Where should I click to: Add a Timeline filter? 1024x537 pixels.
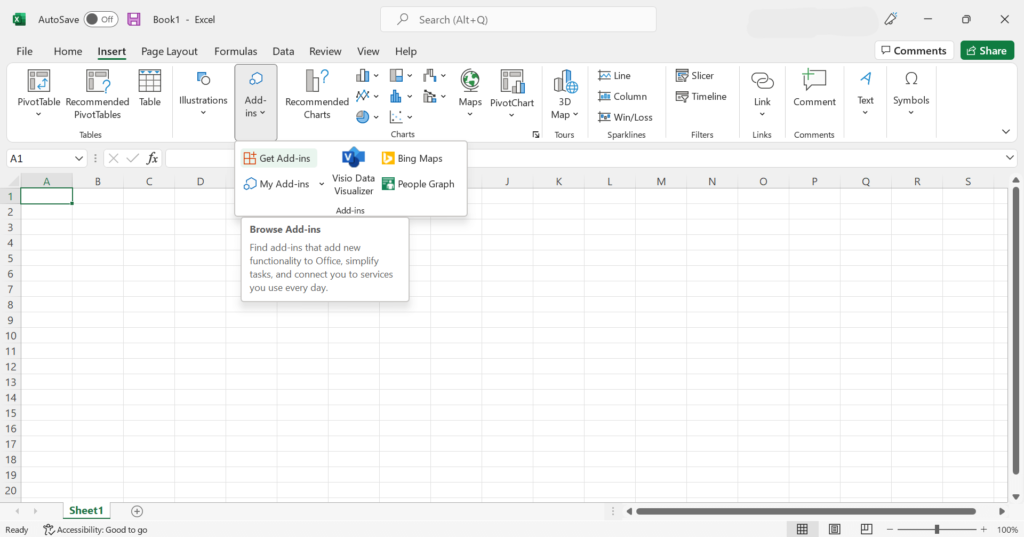[700, 97]
